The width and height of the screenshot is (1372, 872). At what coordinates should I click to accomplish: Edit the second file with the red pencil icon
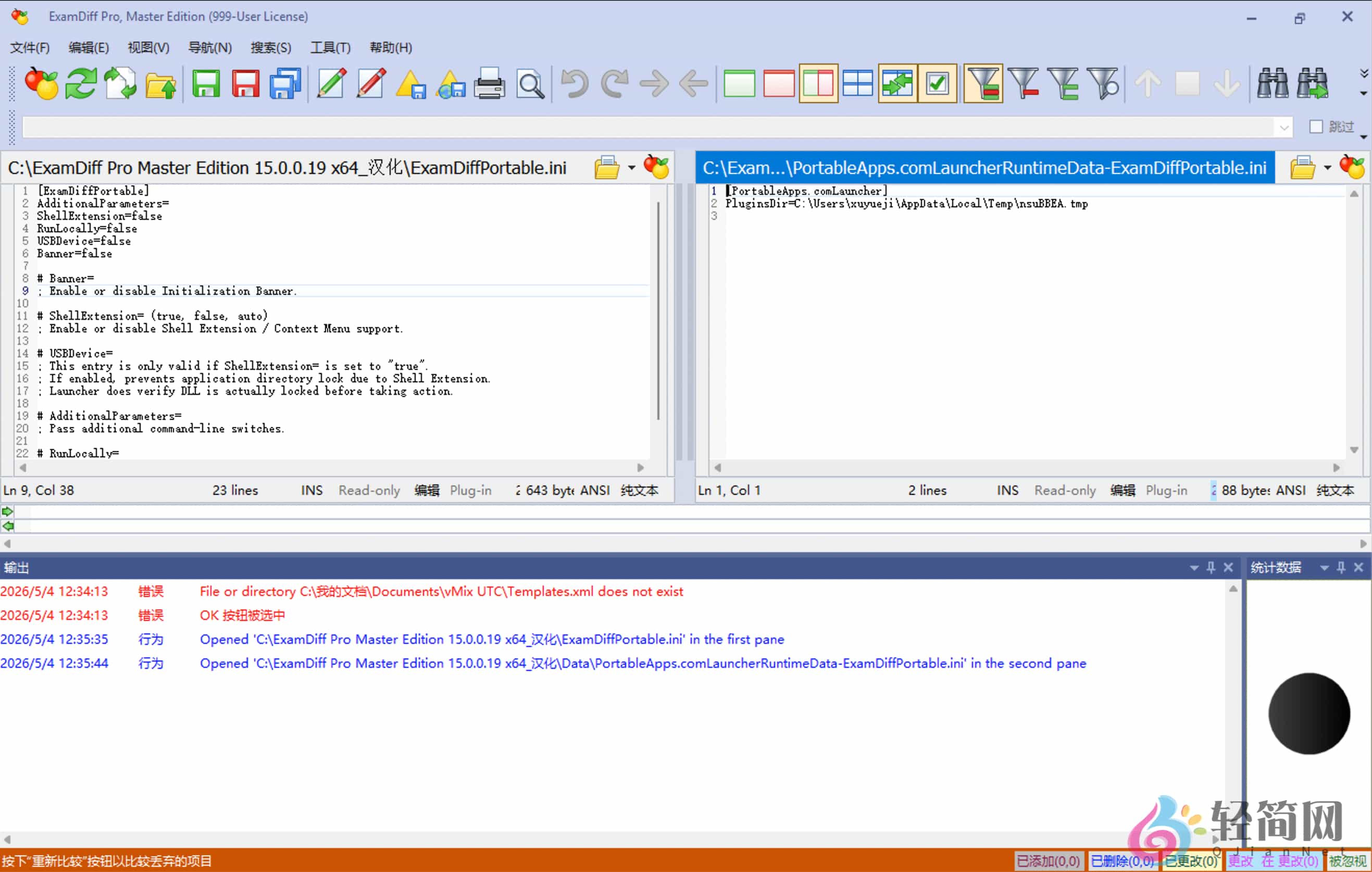pos(371,84)
